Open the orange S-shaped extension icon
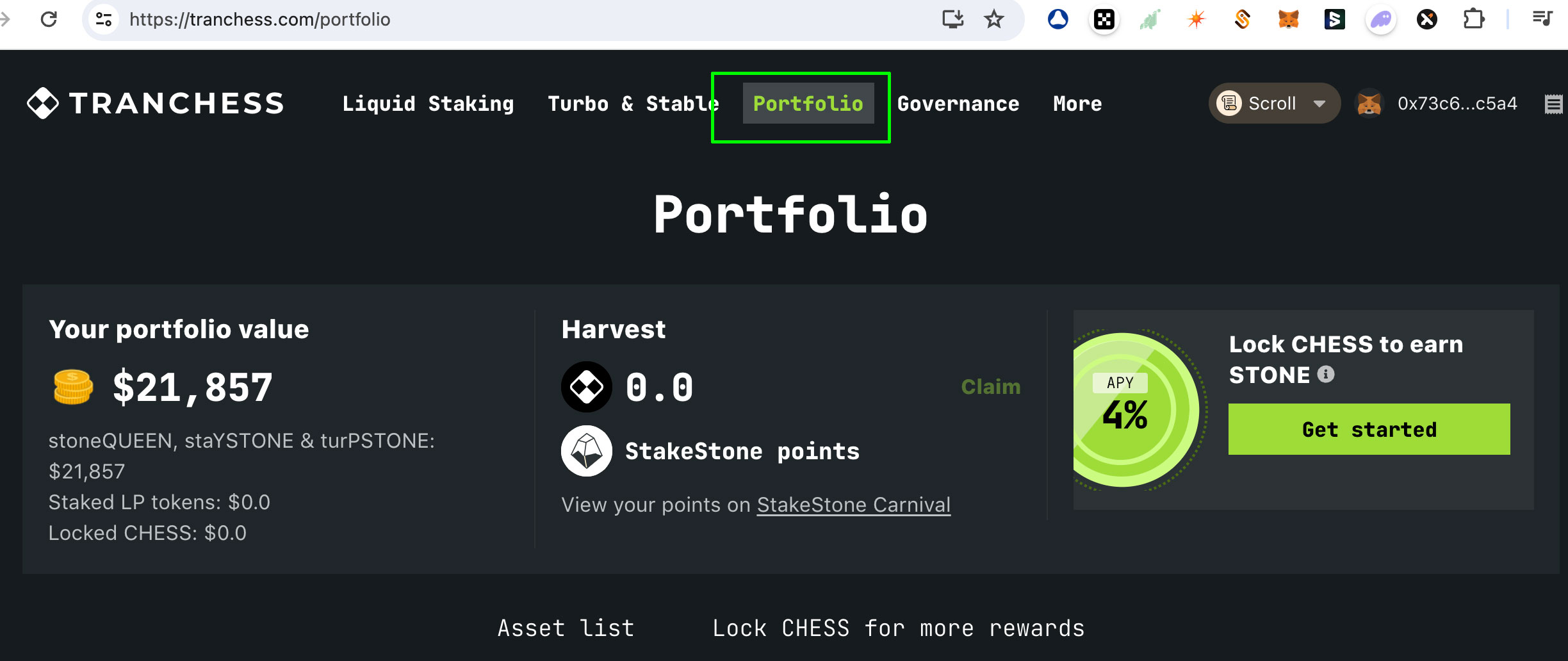This screenshot has width=1568, height=661. (1243, 19)
